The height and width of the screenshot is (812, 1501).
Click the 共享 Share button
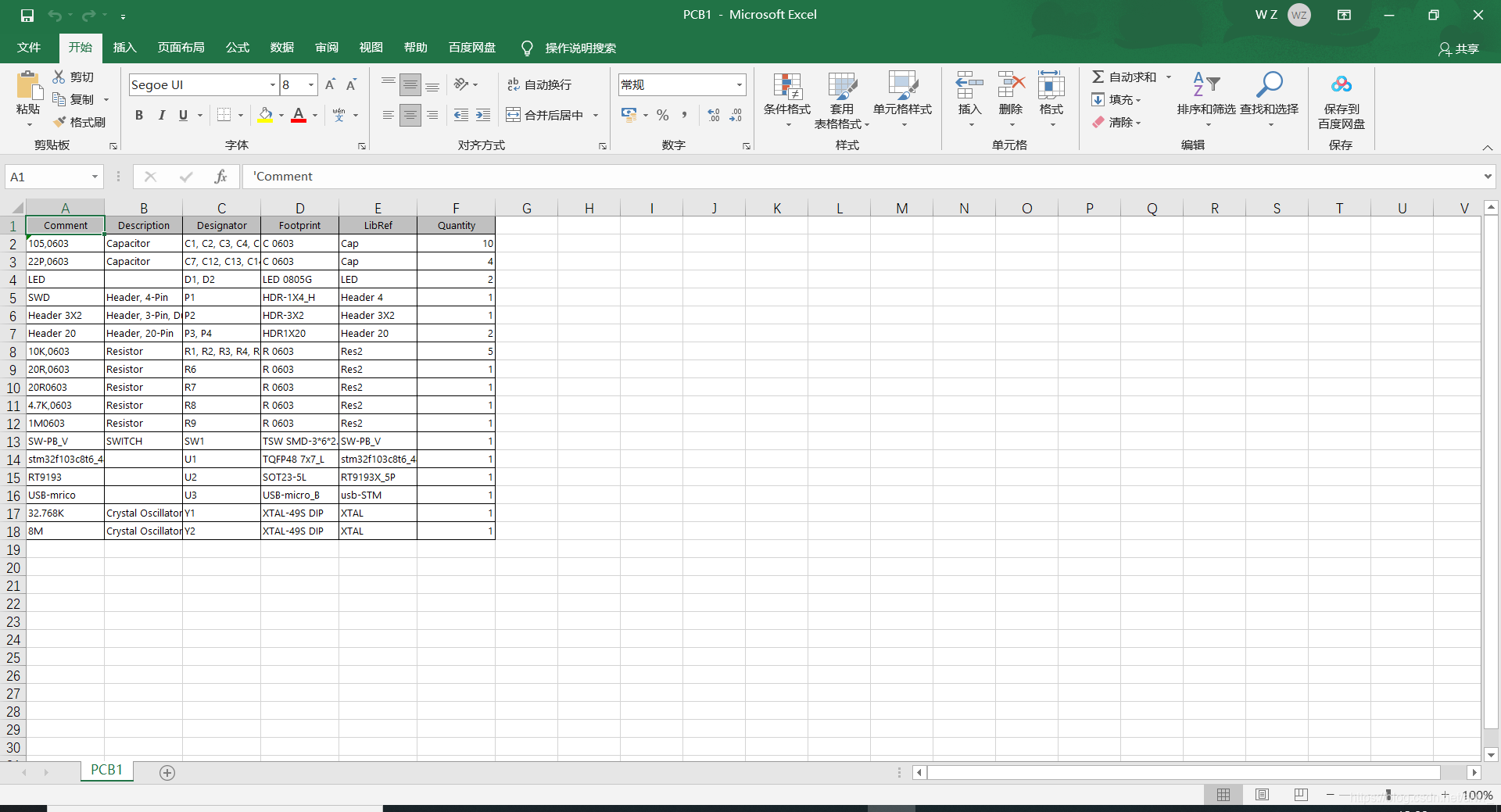[x=1459, y=48]
